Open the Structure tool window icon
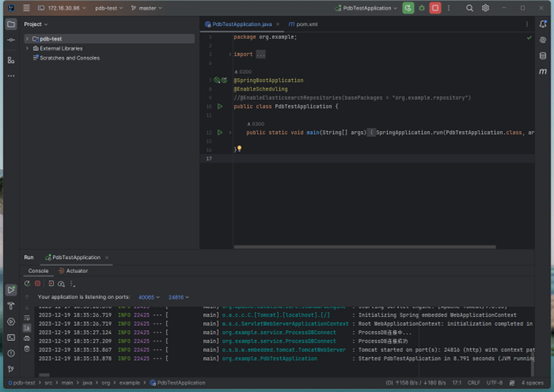 [x=11, y=60]
